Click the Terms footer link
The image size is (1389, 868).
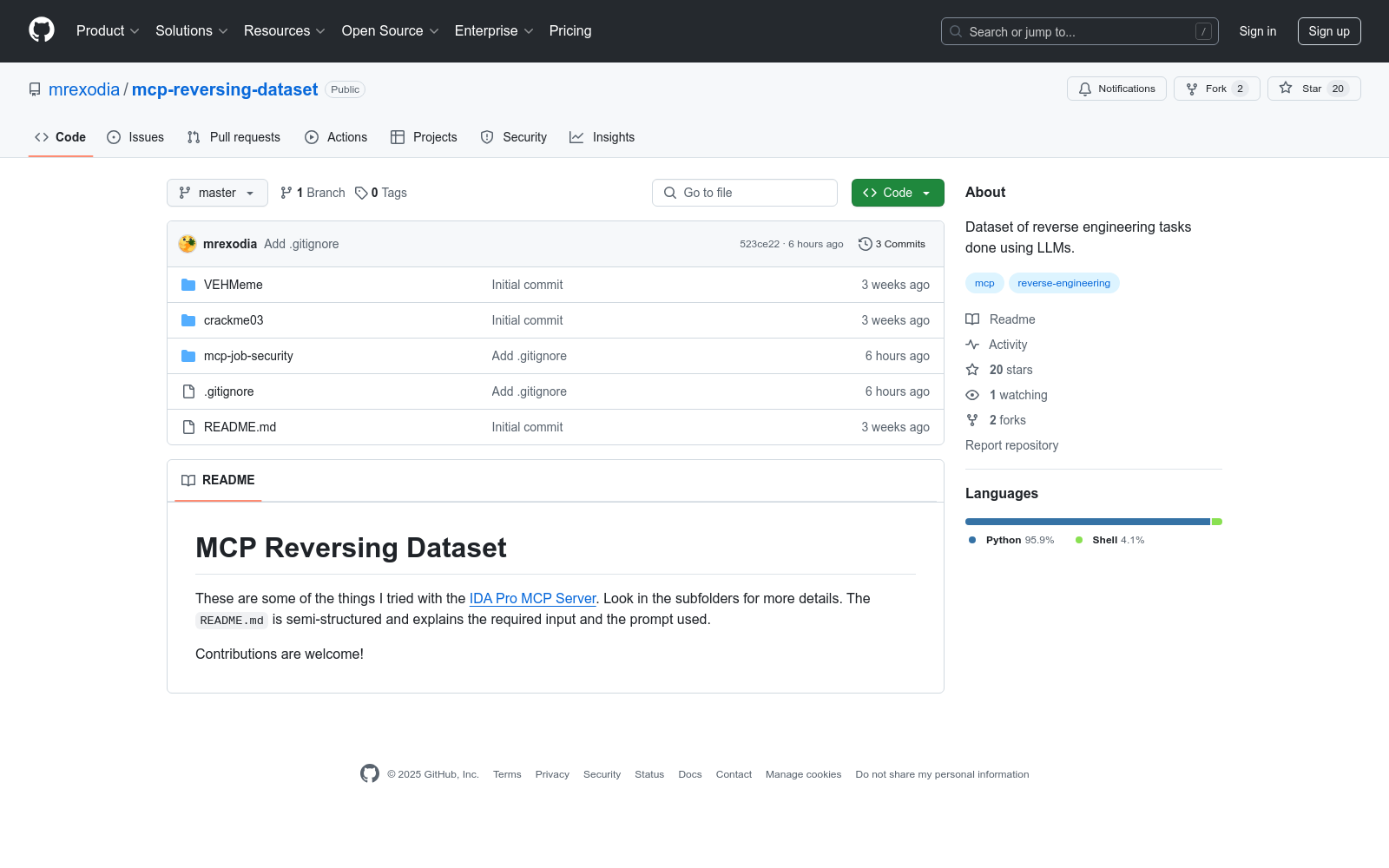[507, 774]
